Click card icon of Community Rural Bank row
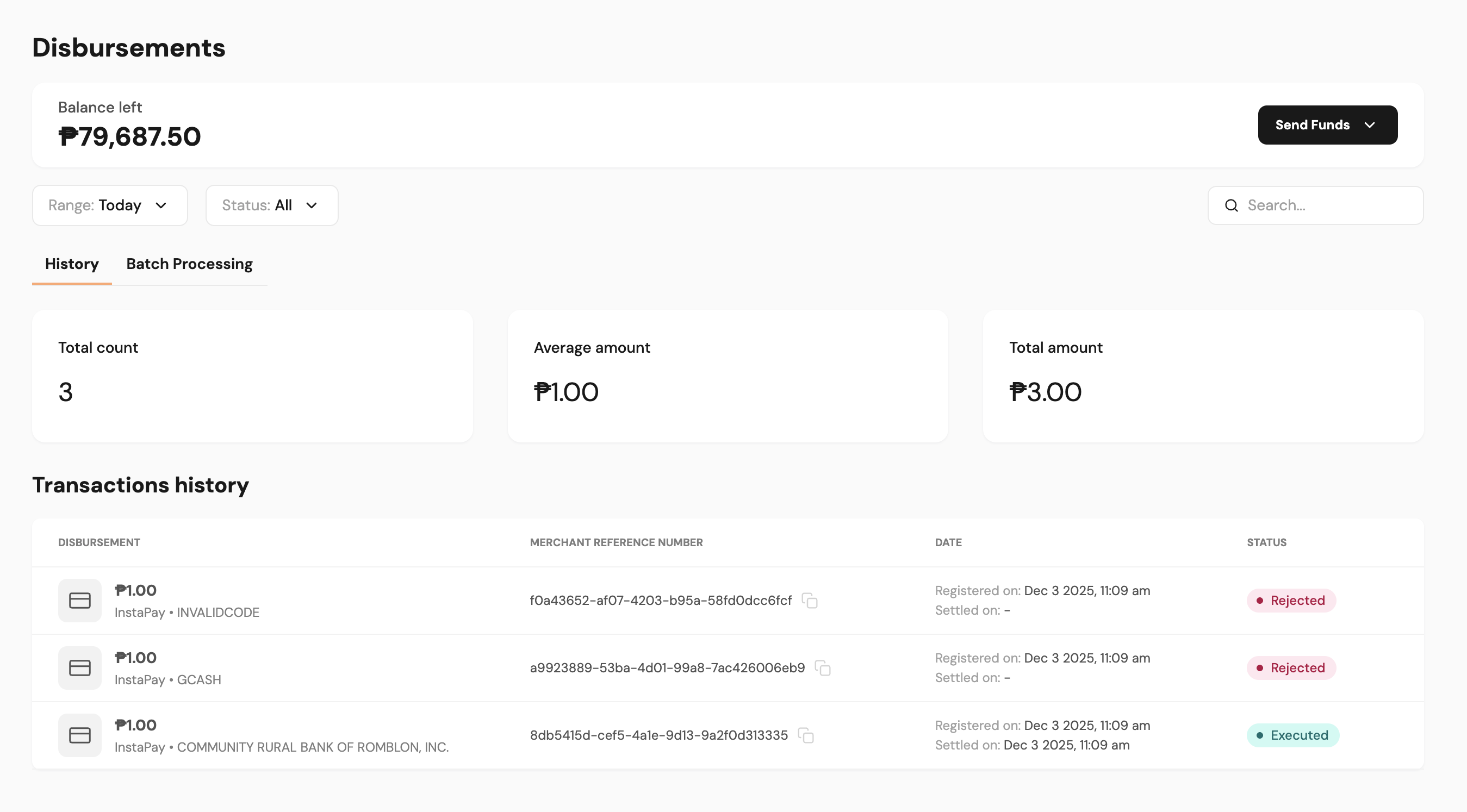Image resolution: width=1467 pixels, height=812 pixels. click(80, 735)
